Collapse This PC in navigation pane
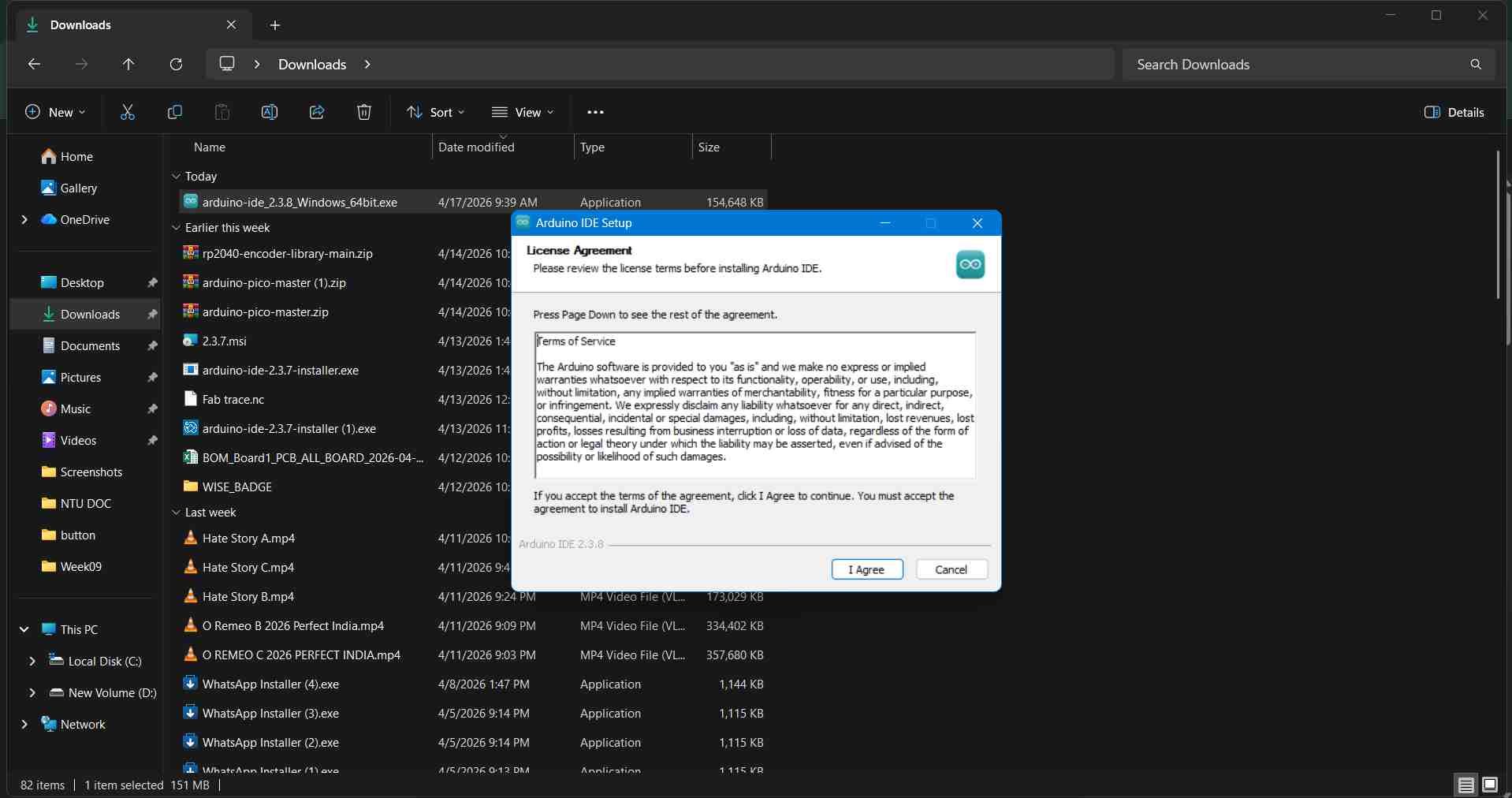This screenshot has width=1512, height=798. [24, 629]
